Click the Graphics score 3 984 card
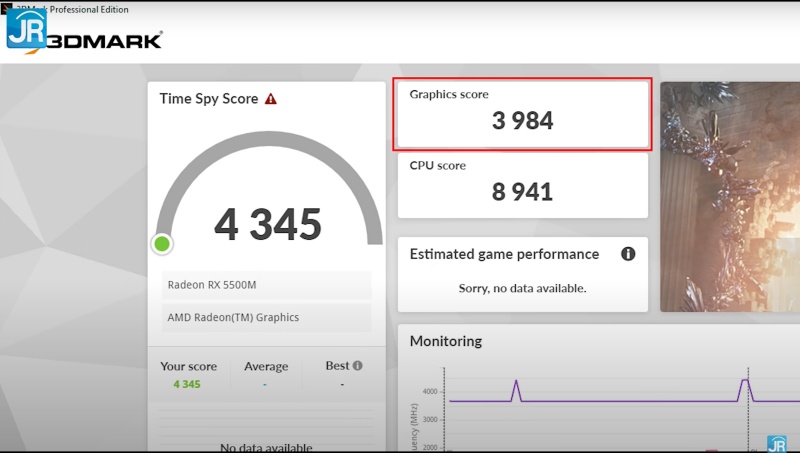800x453 pixels. 522,113
